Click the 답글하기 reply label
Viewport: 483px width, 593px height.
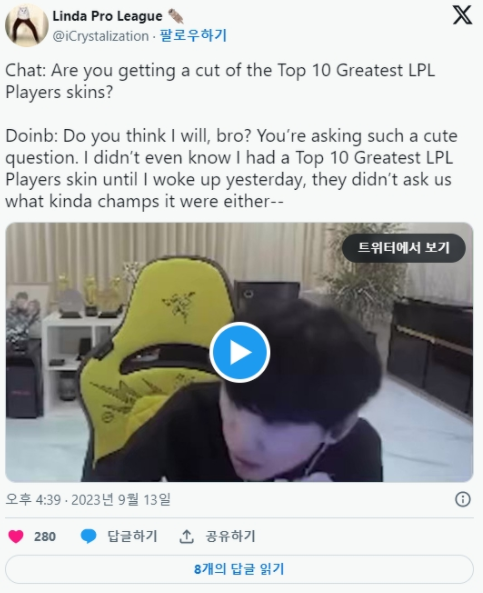click(132, 536)
